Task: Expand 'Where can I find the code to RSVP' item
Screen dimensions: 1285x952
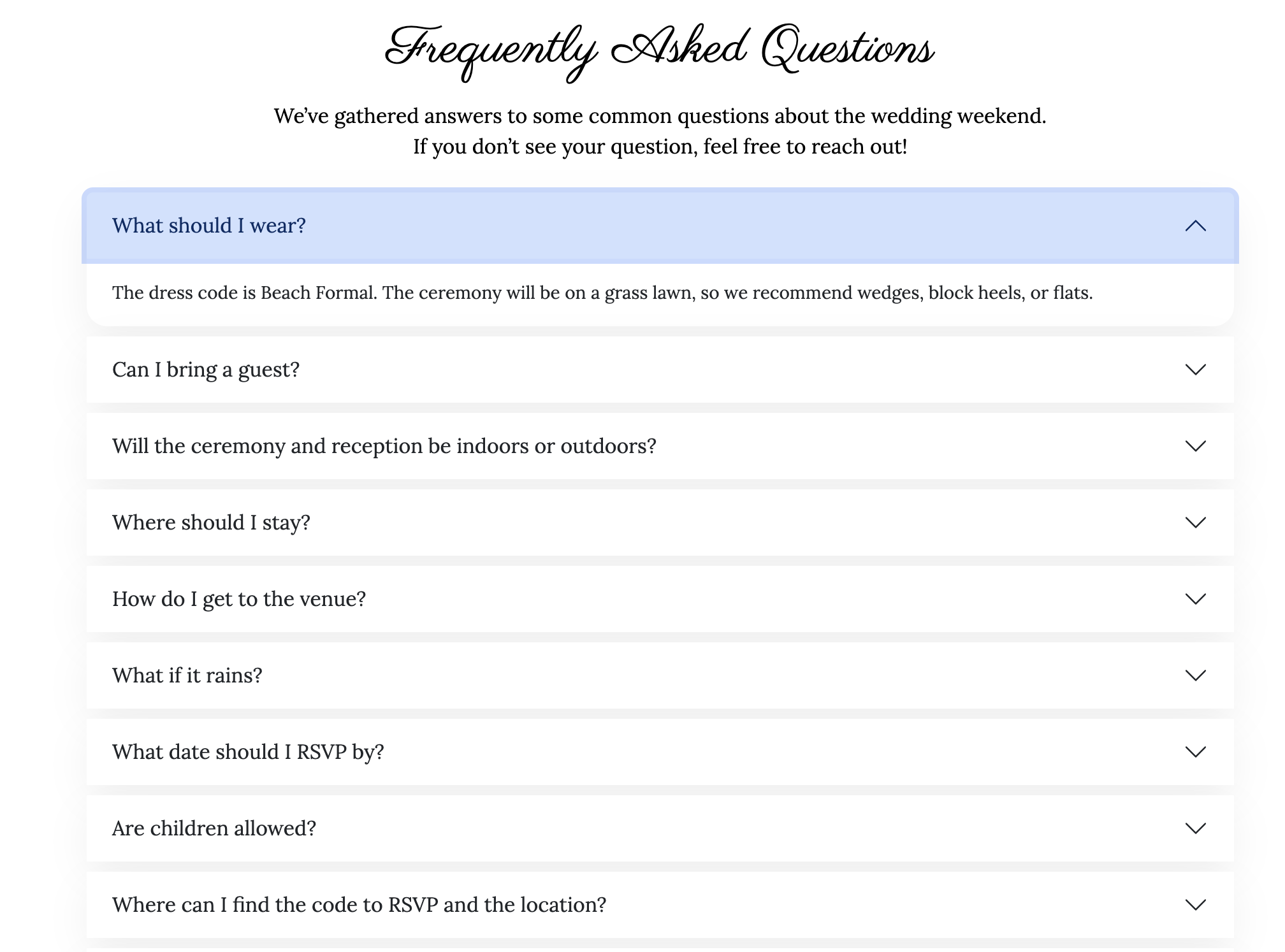Action: 359,905
